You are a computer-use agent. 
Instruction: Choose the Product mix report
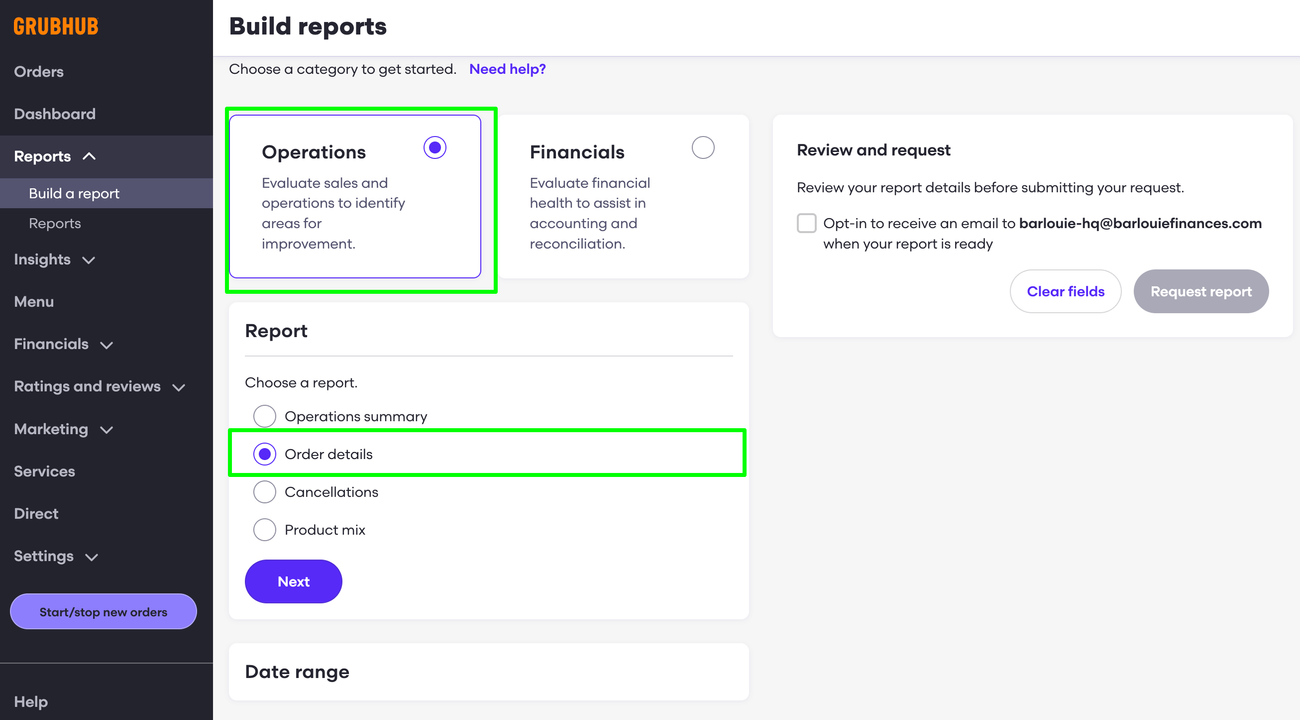pyautogui.click(x=264, y=530)
